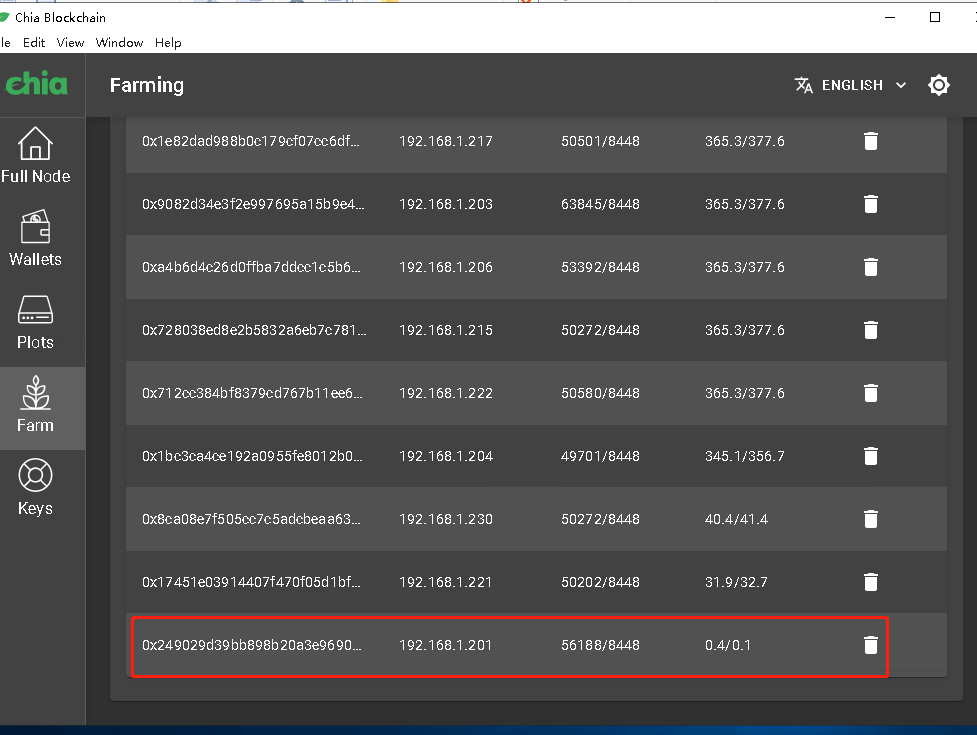
Task: Delete connection 192.168.1.230
Action: 871,519
